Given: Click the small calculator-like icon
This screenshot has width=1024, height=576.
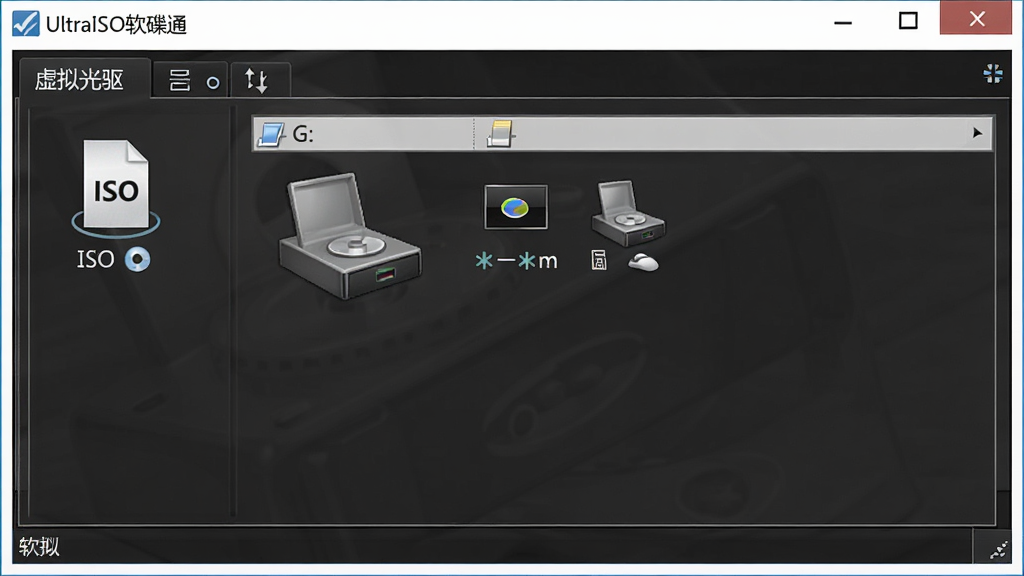Looking at the screenshot, I should coord(599,260).
